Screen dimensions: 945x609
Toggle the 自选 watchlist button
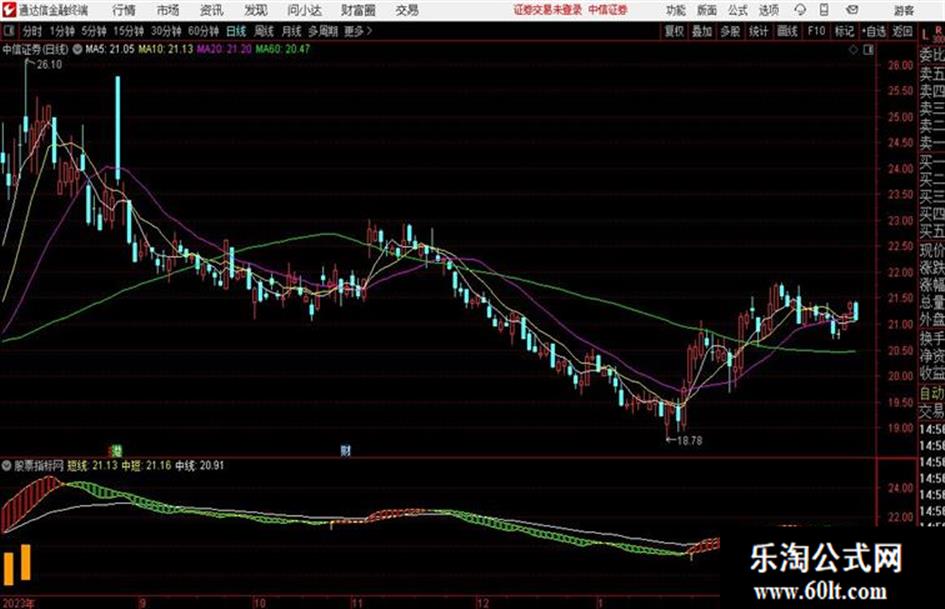pos(873,31)
